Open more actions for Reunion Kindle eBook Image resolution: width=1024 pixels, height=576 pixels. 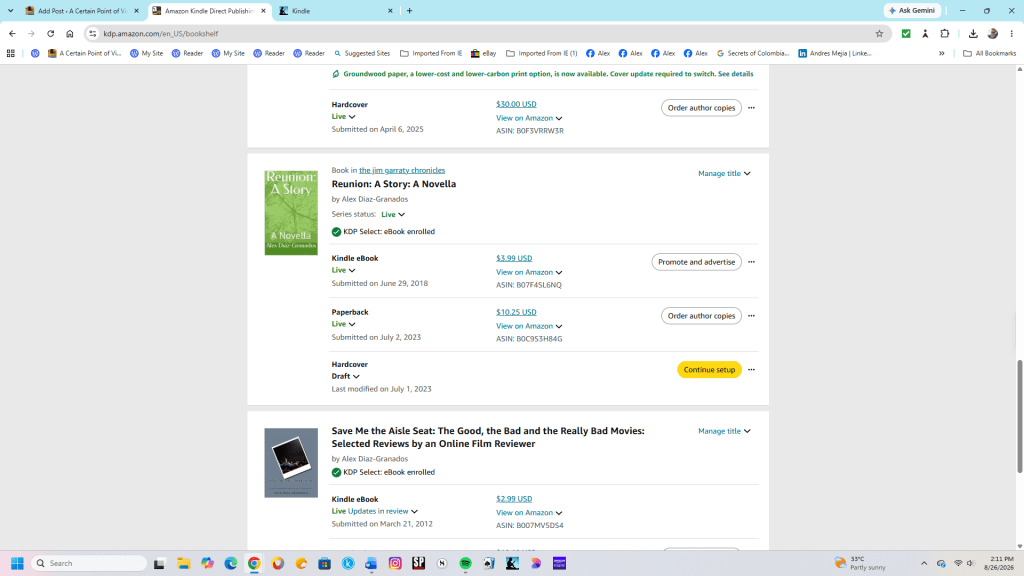(x=751, y=262)
